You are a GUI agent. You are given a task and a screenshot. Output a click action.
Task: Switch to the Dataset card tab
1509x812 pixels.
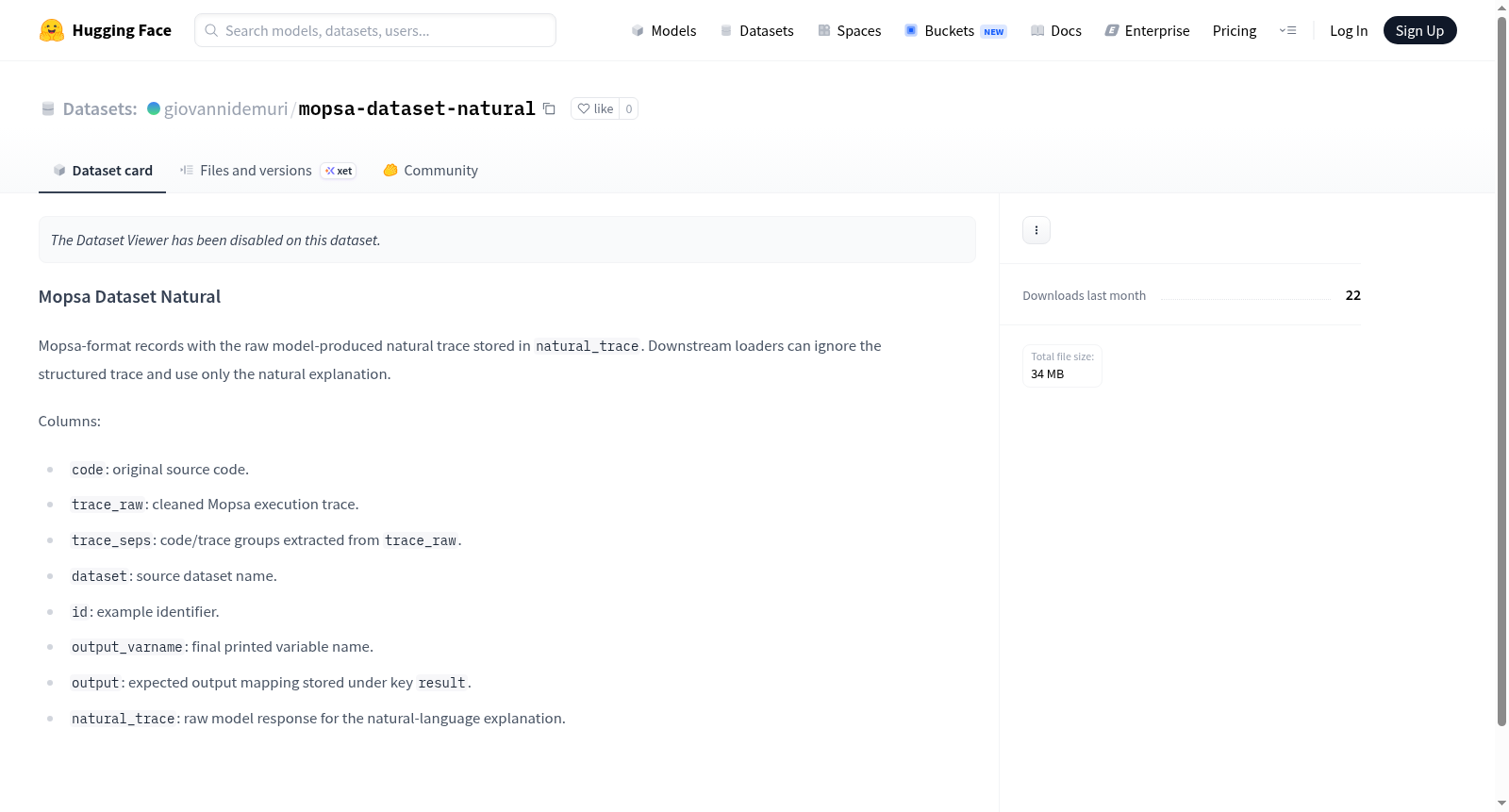102,171
